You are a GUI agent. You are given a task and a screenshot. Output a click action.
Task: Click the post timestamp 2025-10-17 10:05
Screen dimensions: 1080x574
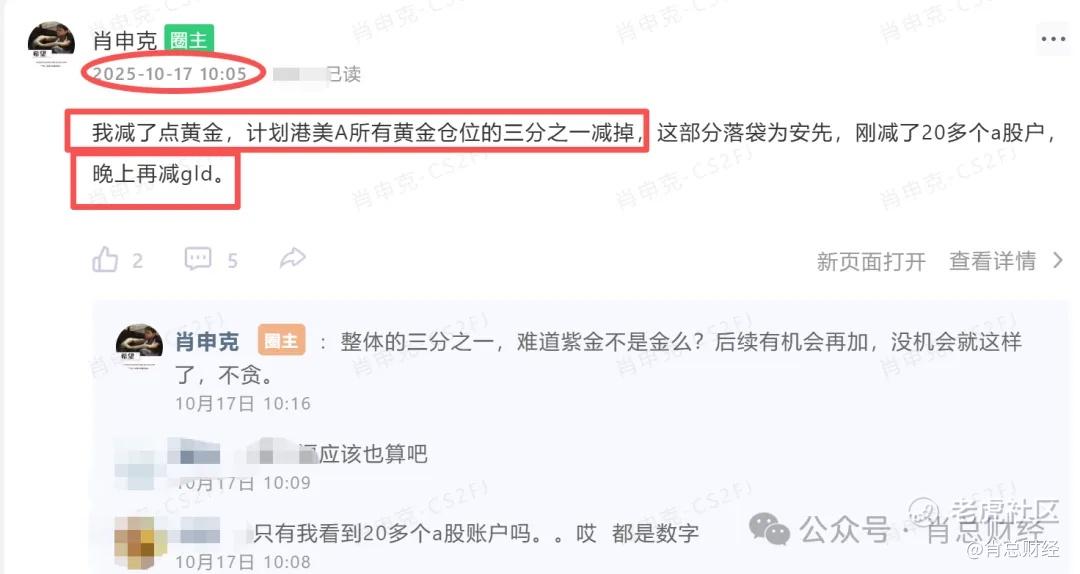[x=169, y=74]
